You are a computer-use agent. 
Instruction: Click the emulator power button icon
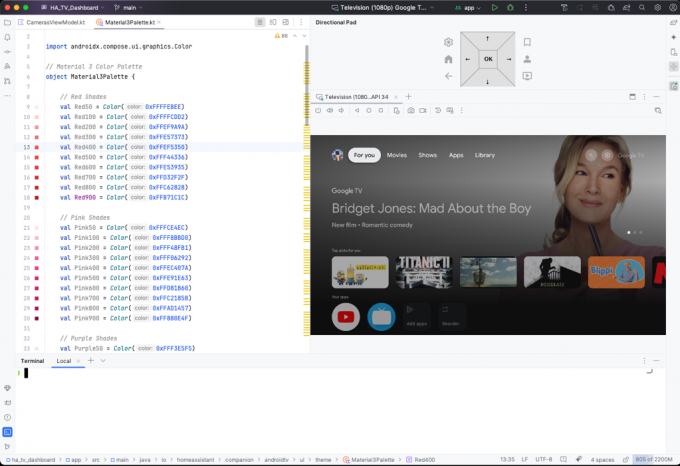pyautogui.click(x=318, y=111)
